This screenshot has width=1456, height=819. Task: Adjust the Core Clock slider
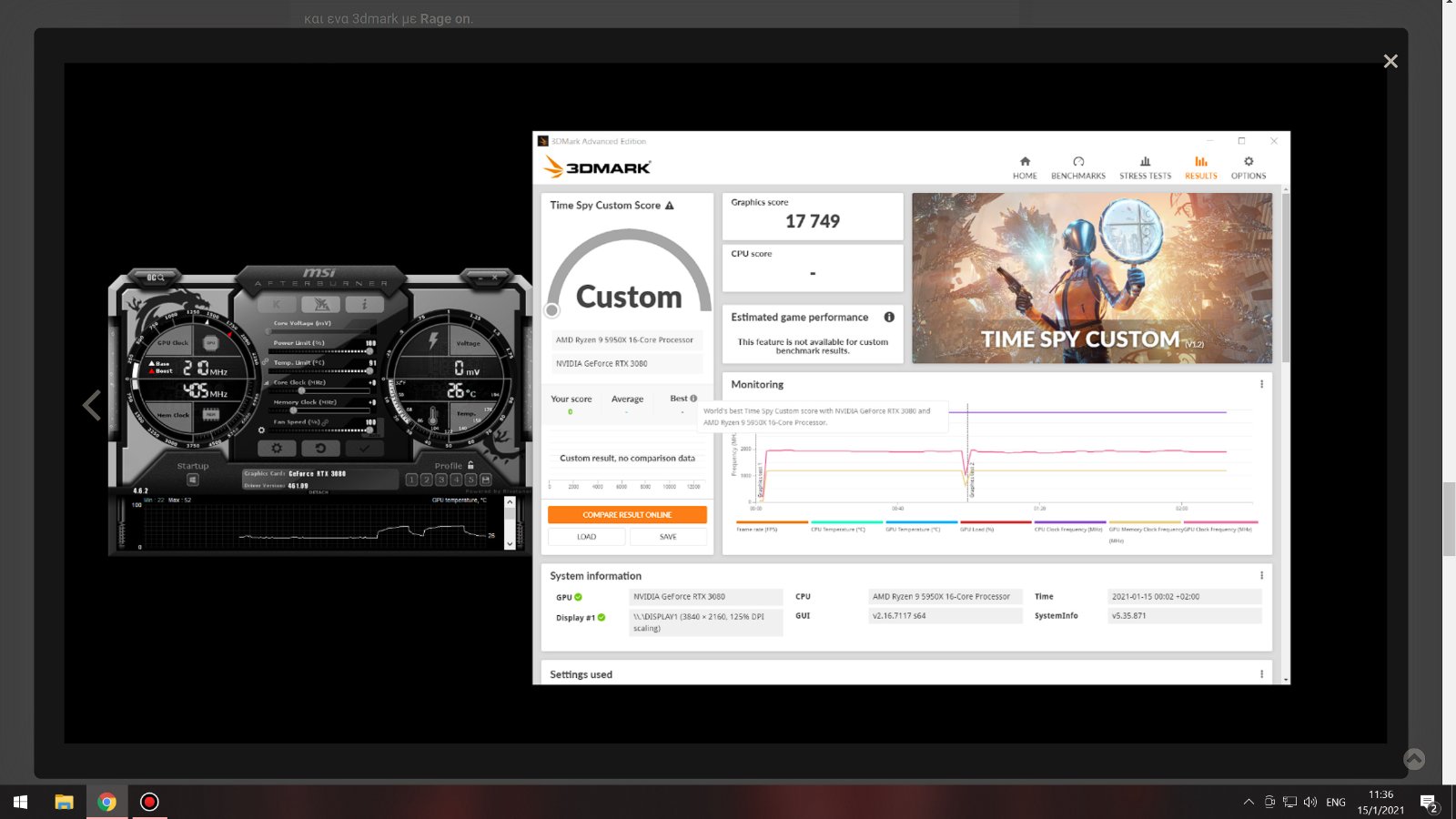coord(320,391)
